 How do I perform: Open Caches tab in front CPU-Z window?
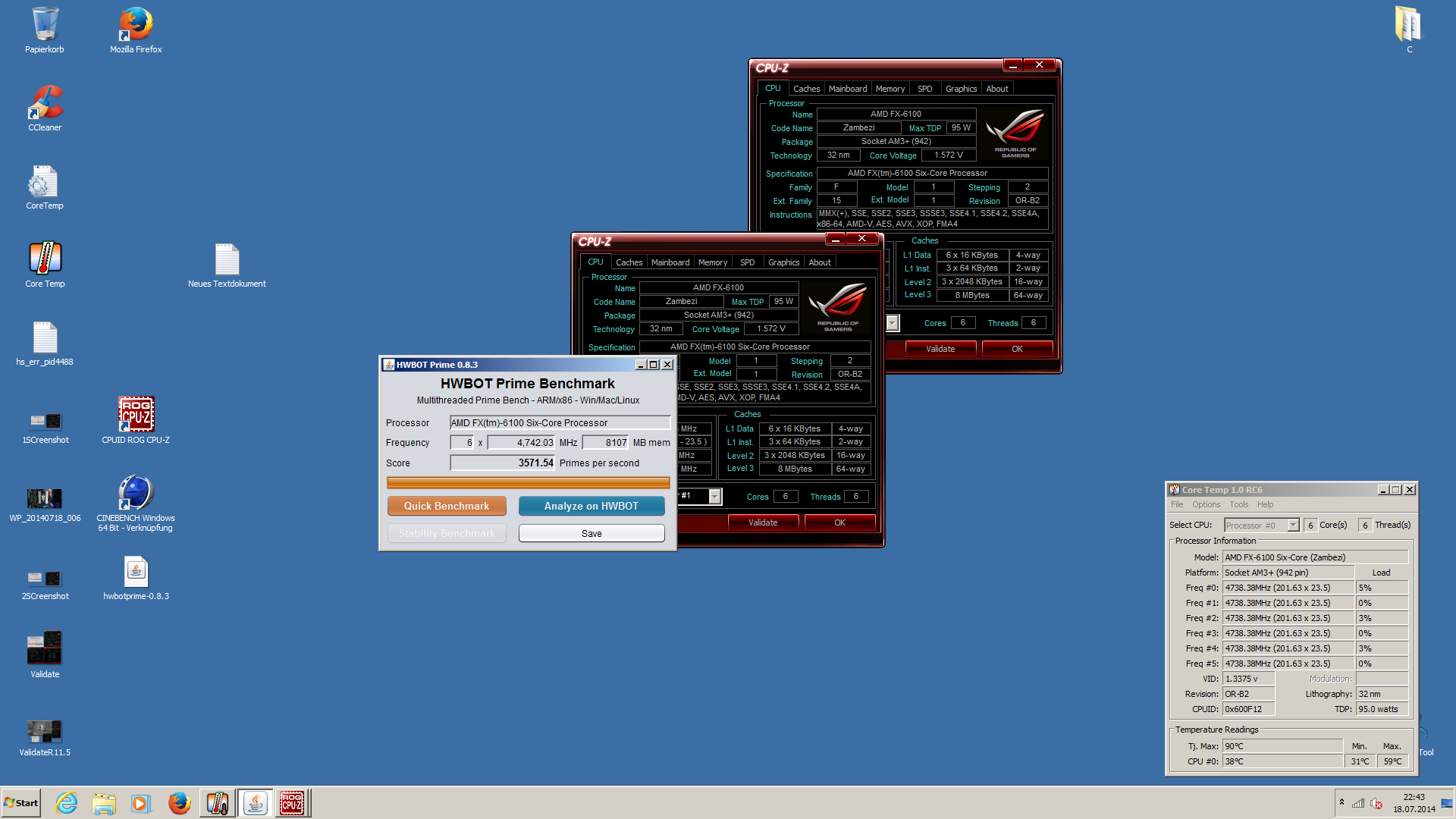[x=629, y=262]
